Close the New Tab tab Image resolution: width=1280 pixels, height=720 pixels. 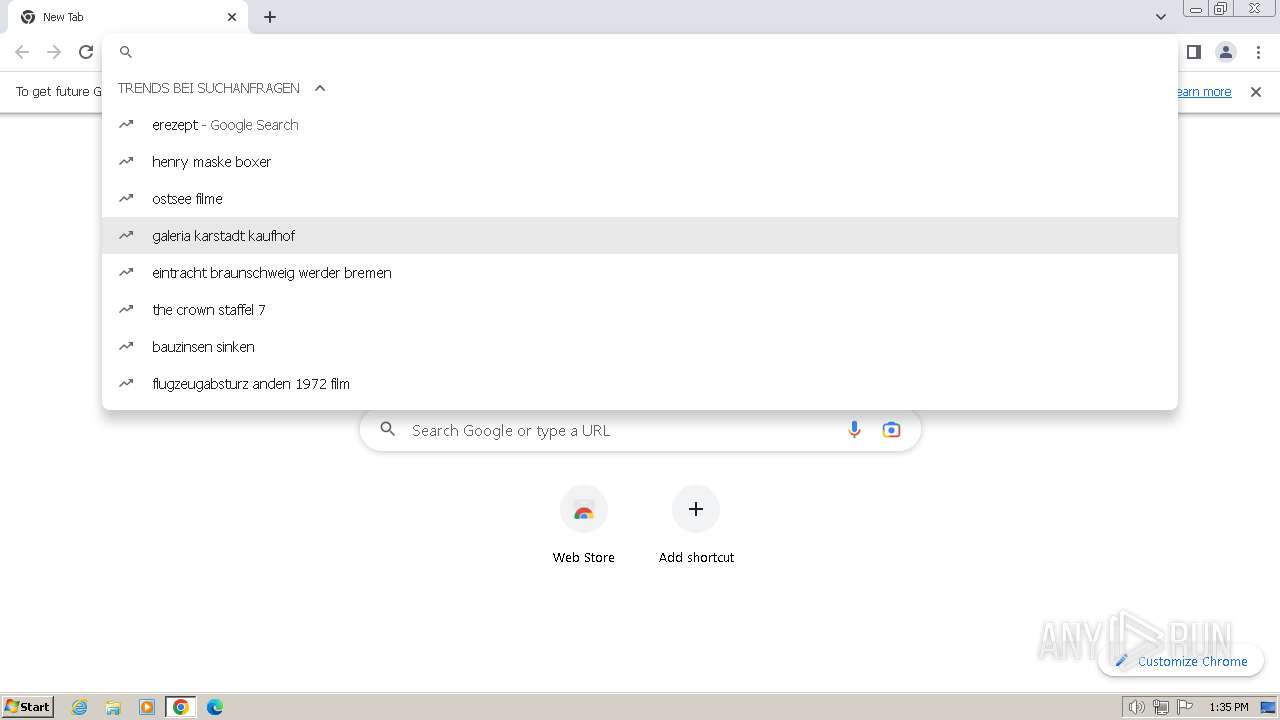pos(232,17)
